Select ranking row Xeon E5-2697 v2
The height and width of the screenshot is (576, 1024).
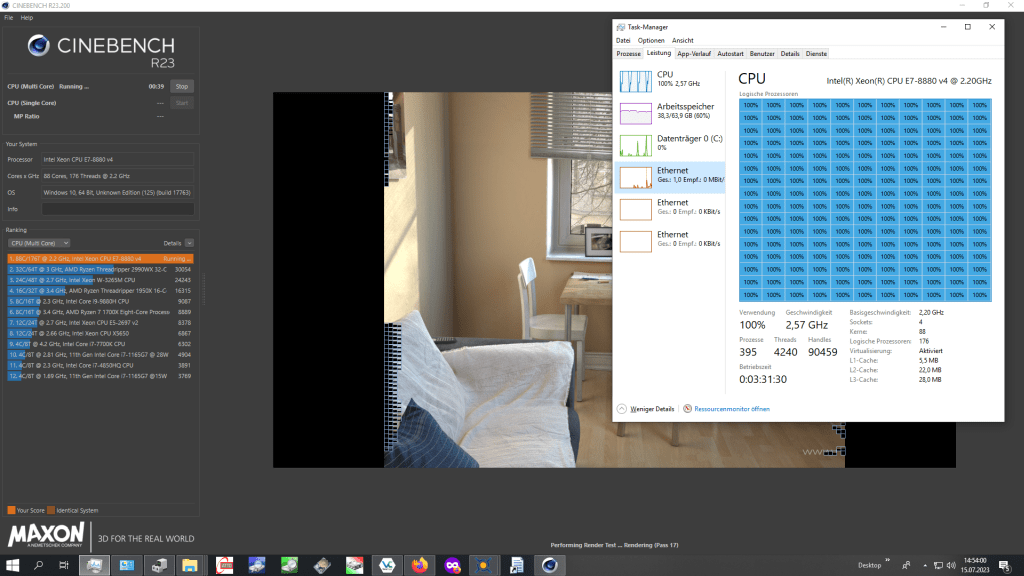click(100, 323)
